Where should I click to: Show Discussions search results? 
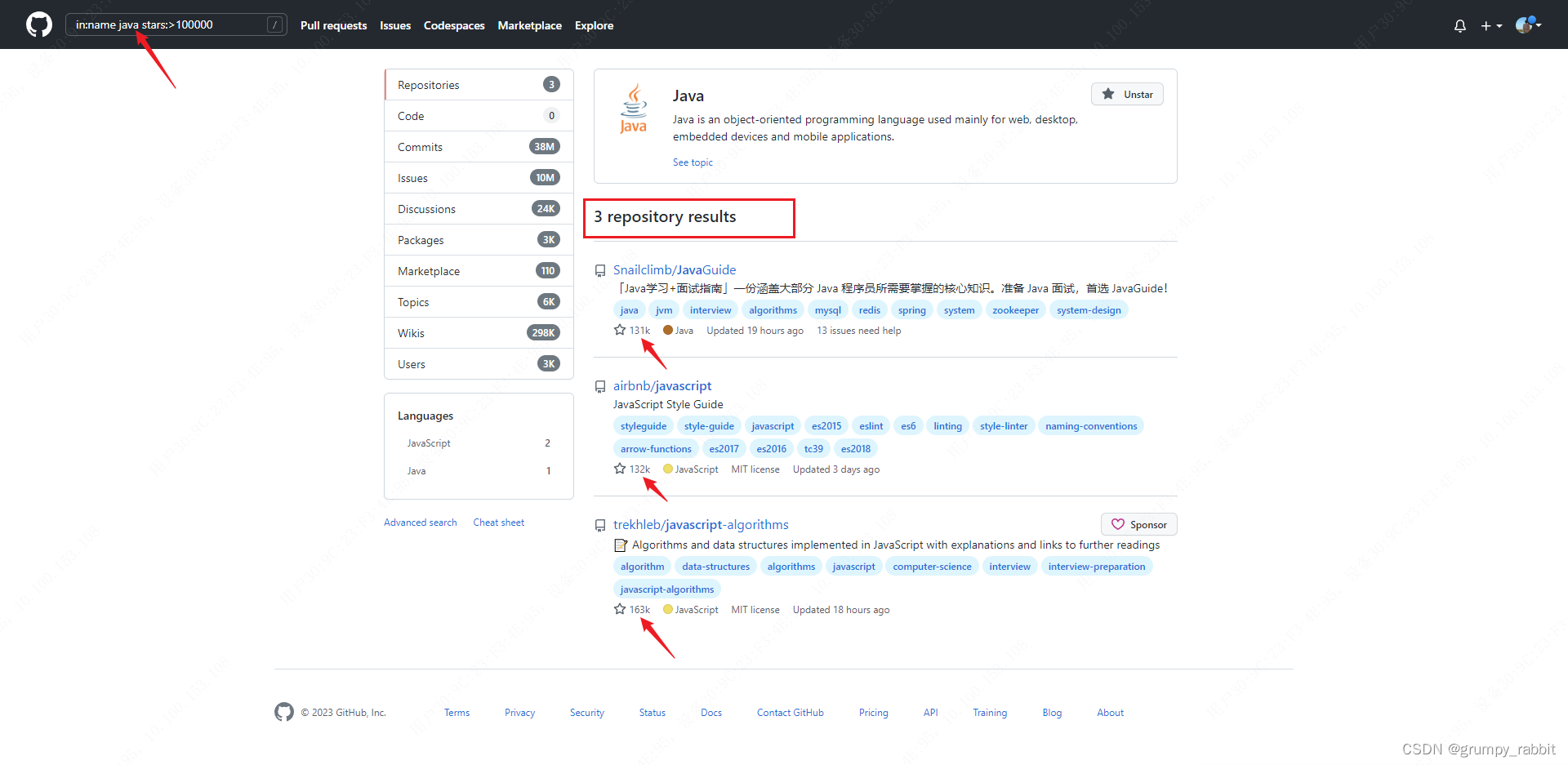click(479, 209)
